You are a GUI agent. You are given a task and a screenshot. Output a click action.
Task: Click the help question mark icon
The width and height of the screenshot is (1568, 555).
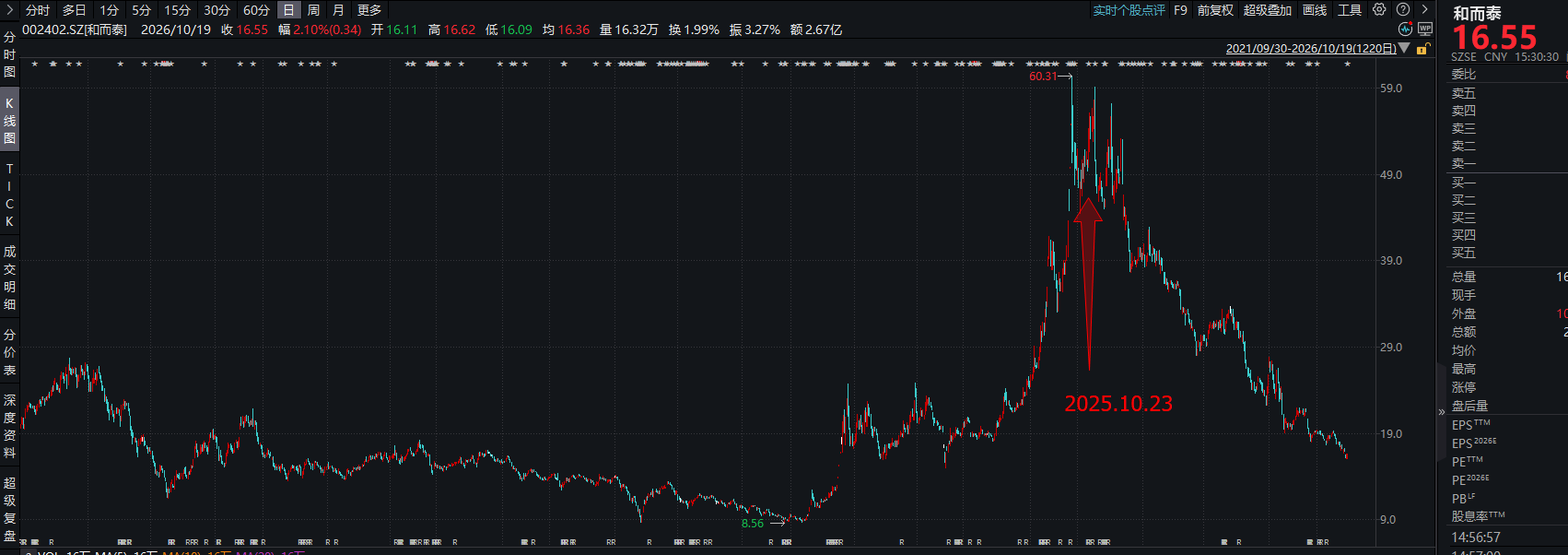coord(1403,9)
